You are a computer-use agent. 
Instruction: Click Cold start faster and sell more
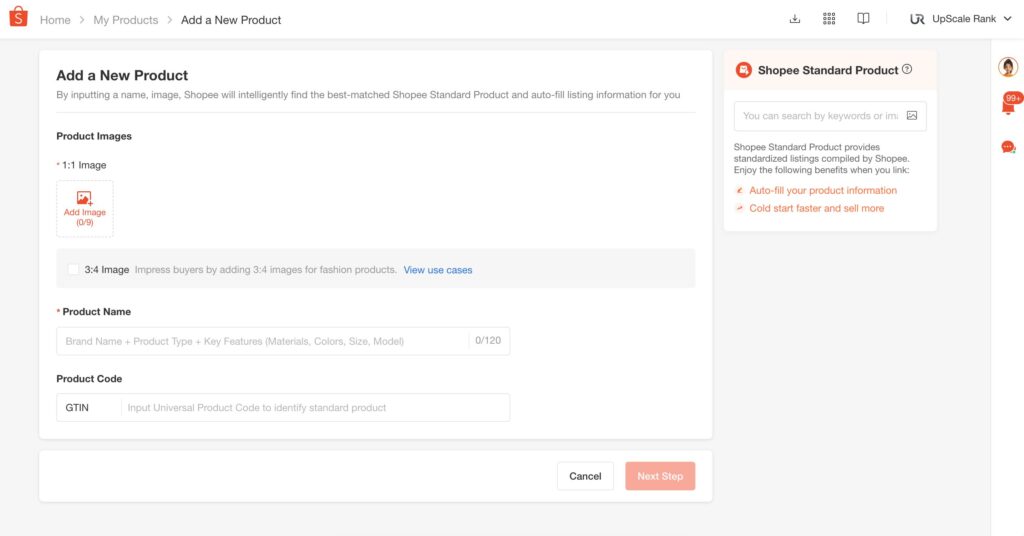click(x=816, y=208)
